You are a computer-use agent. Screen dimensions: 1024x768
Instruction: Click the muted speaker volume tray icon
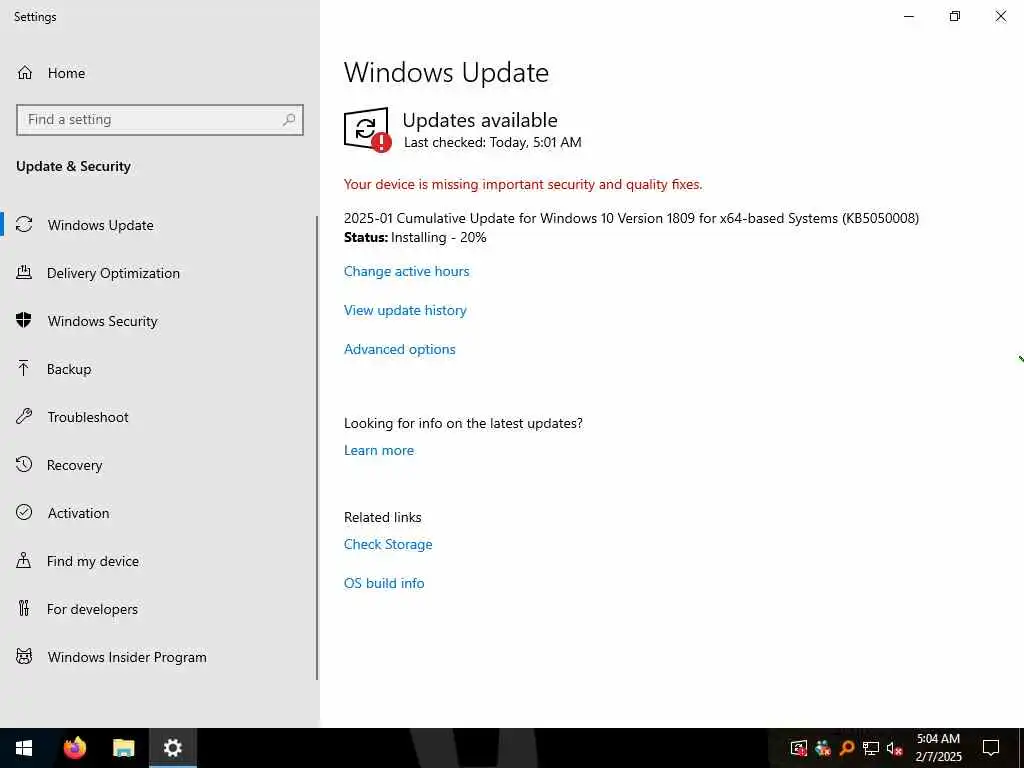tap(894, 748)
